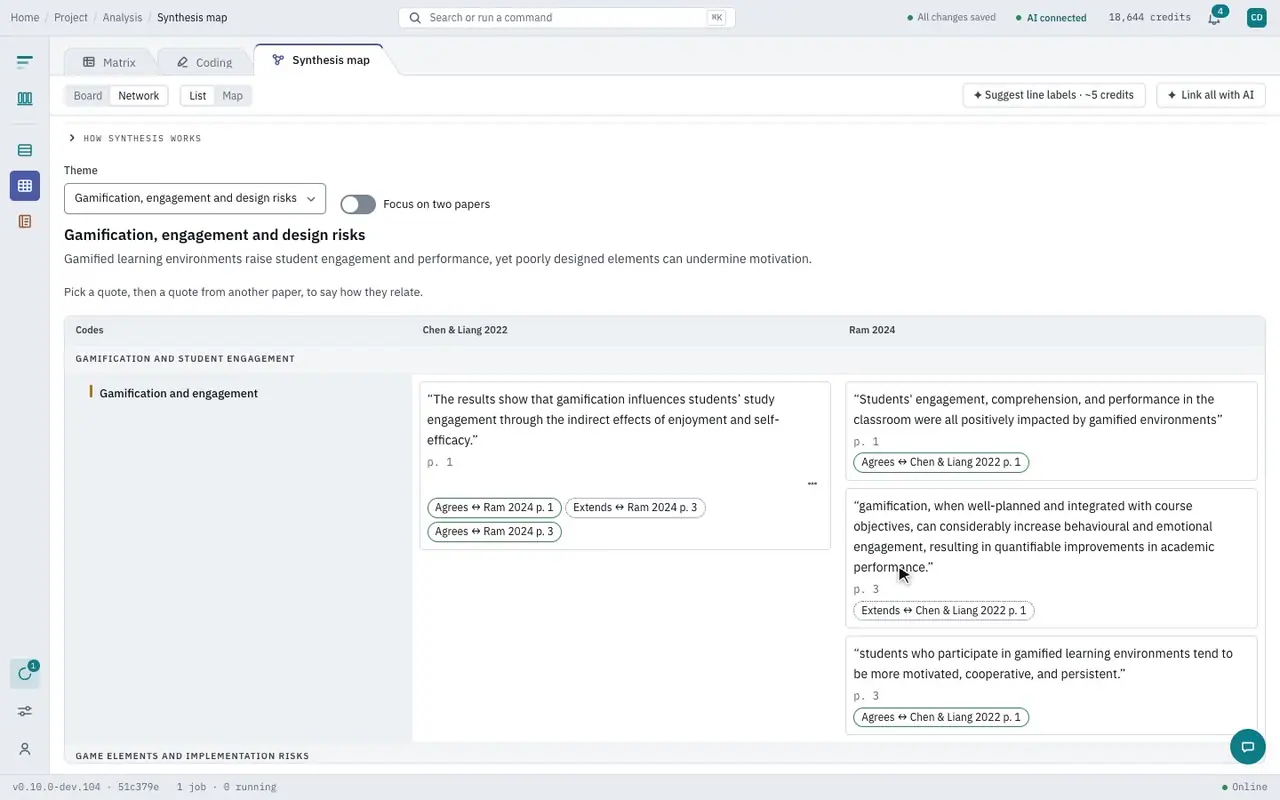Open the notebook icon in sidebar

coord(25,221)
